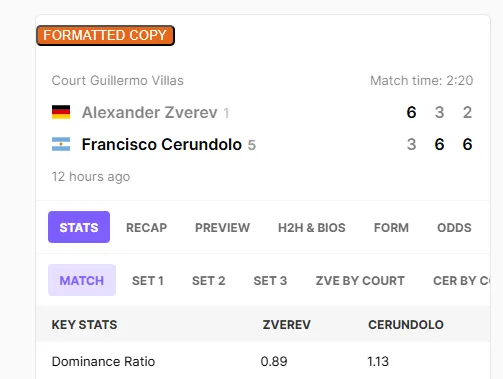Open Francisco Cerundolo player link

click(162, 144)
